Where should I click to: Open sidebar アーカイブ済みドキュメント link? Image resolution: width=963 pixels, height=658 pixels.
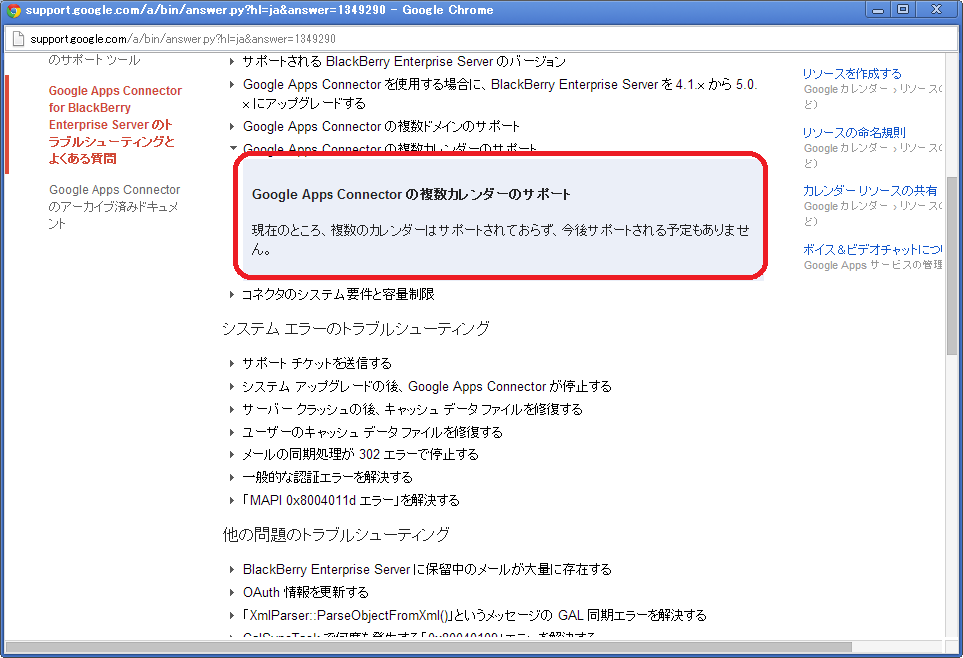click(x=114, y=206)
